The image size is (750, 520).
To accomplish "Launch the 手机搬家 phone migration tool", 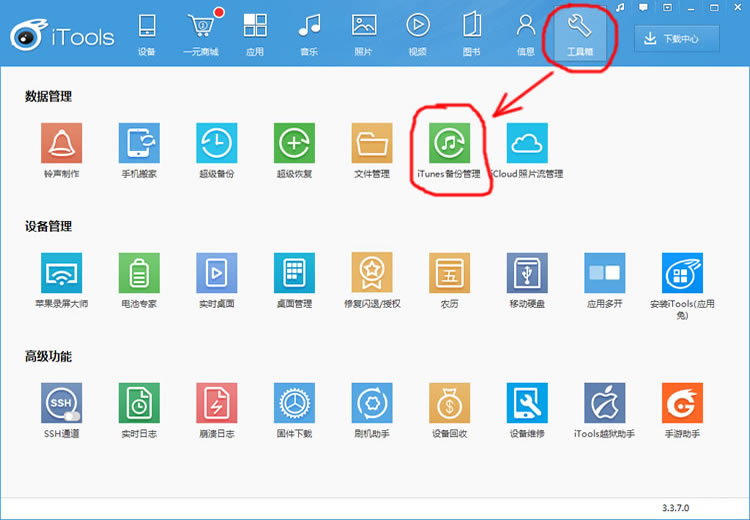I will pyautogui.click(x=139, y=143).
